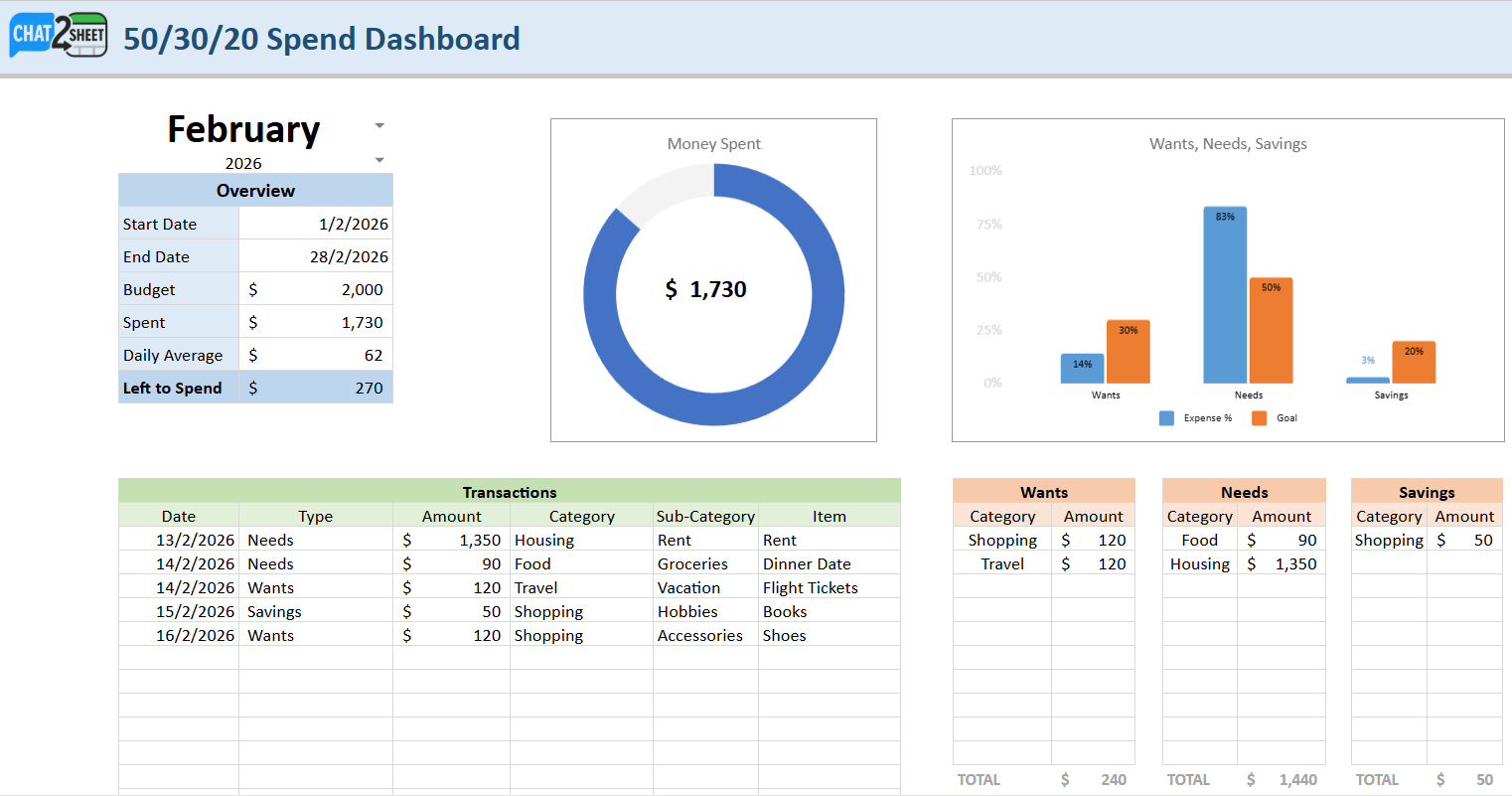Click the Wants, Needs, Savings chart title
1512x796 pixels.
[x=1228, y=144]
